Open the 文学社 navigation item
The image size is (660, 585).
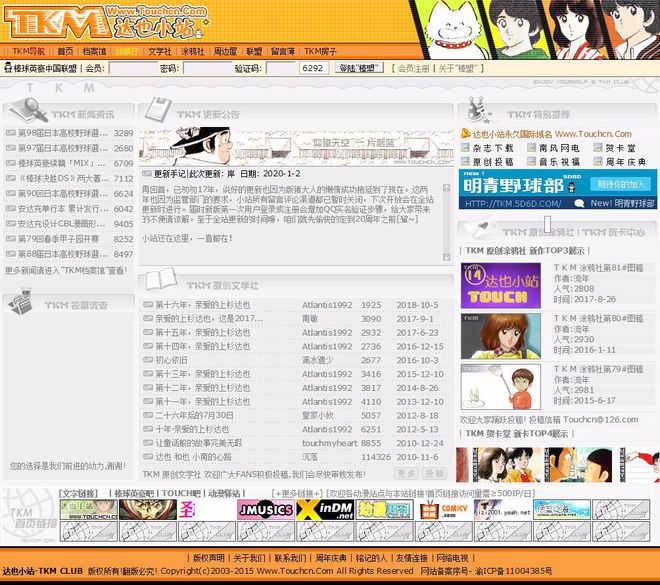(x=160, y=51)
